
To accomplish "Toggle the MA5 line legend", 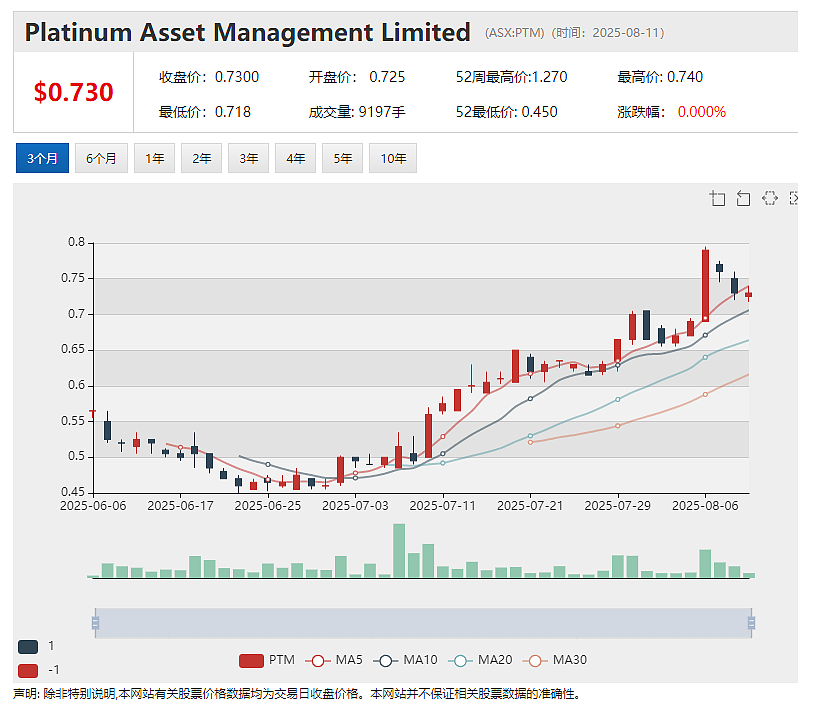I will click(x=334, y=660).
